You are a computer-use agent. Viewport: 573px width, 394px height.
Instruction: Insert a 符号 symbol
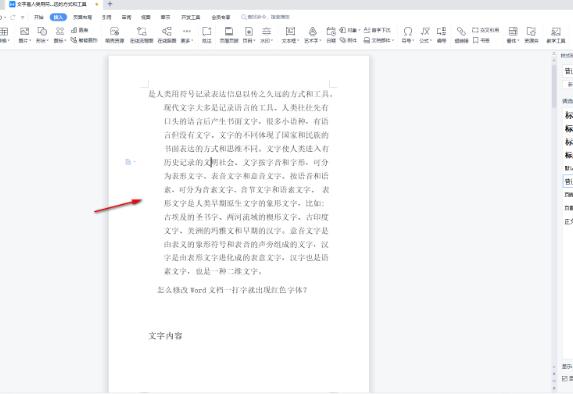point(407,34)
